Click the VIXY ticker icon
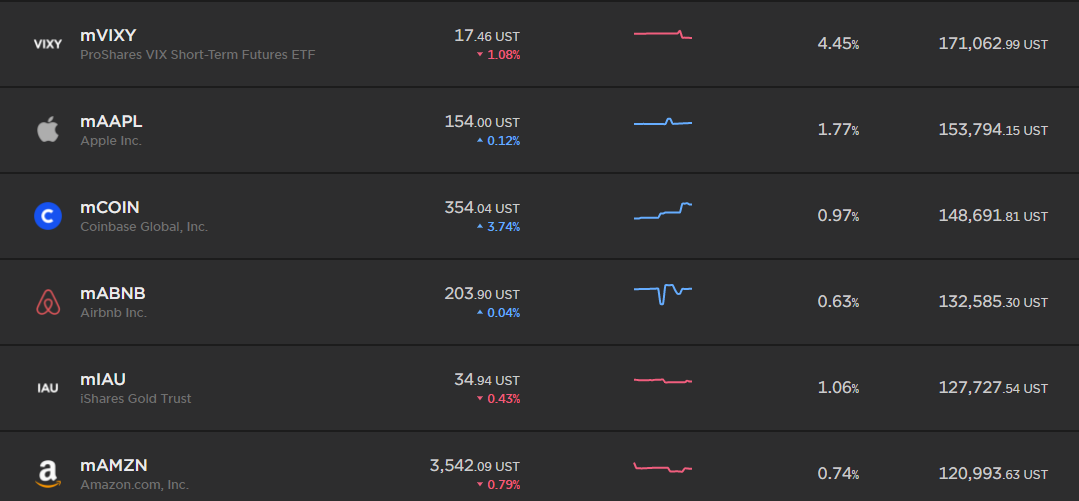 click(x=47, y=44)
